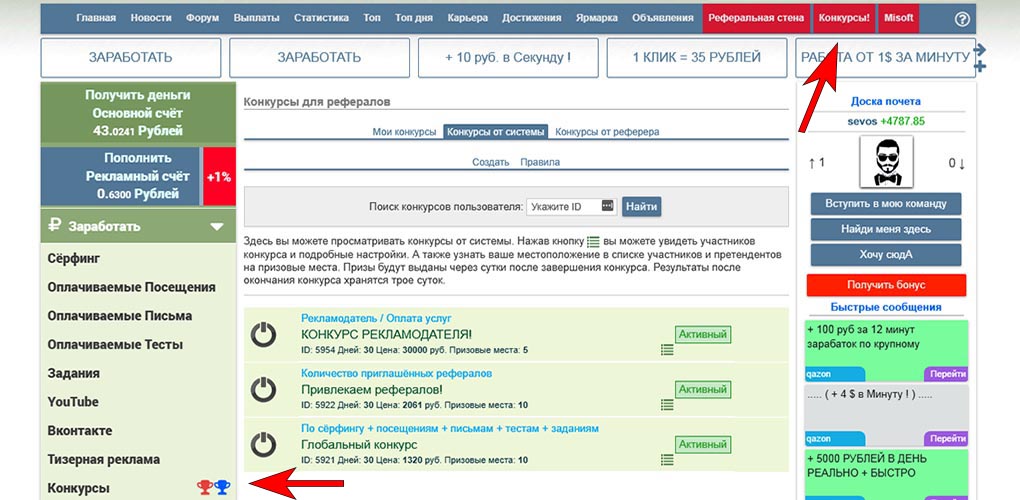Open the help question mark icon

[962, 19]
